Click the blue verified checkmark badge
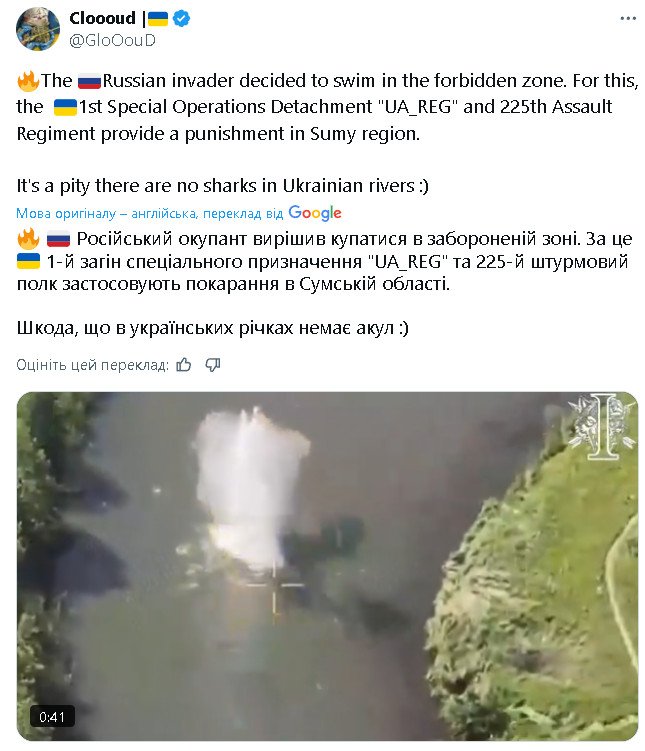The height and width of the screenshot is (751, 645). pos(181,19)
